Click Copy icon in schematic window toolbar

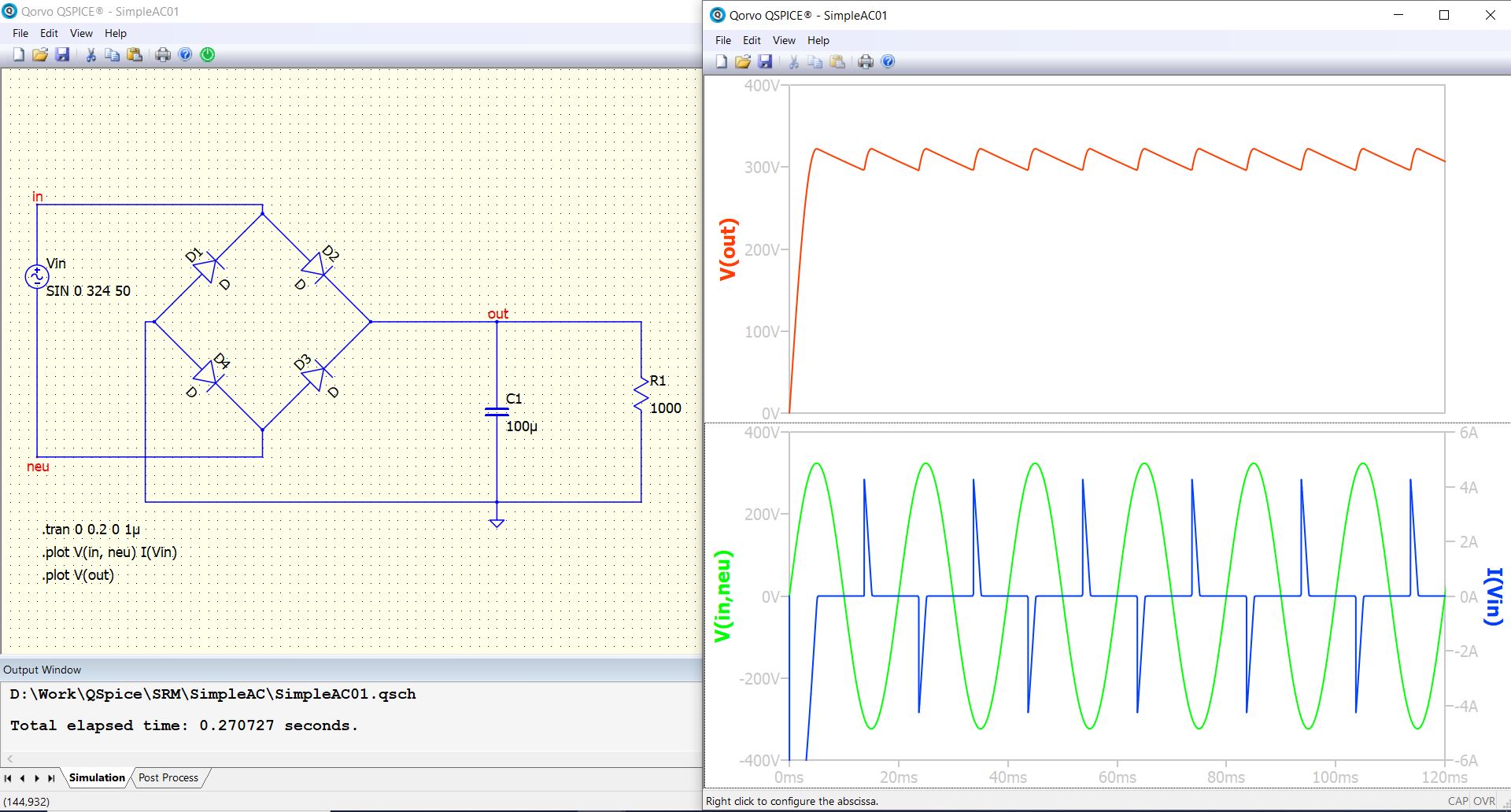coord(113,54)
